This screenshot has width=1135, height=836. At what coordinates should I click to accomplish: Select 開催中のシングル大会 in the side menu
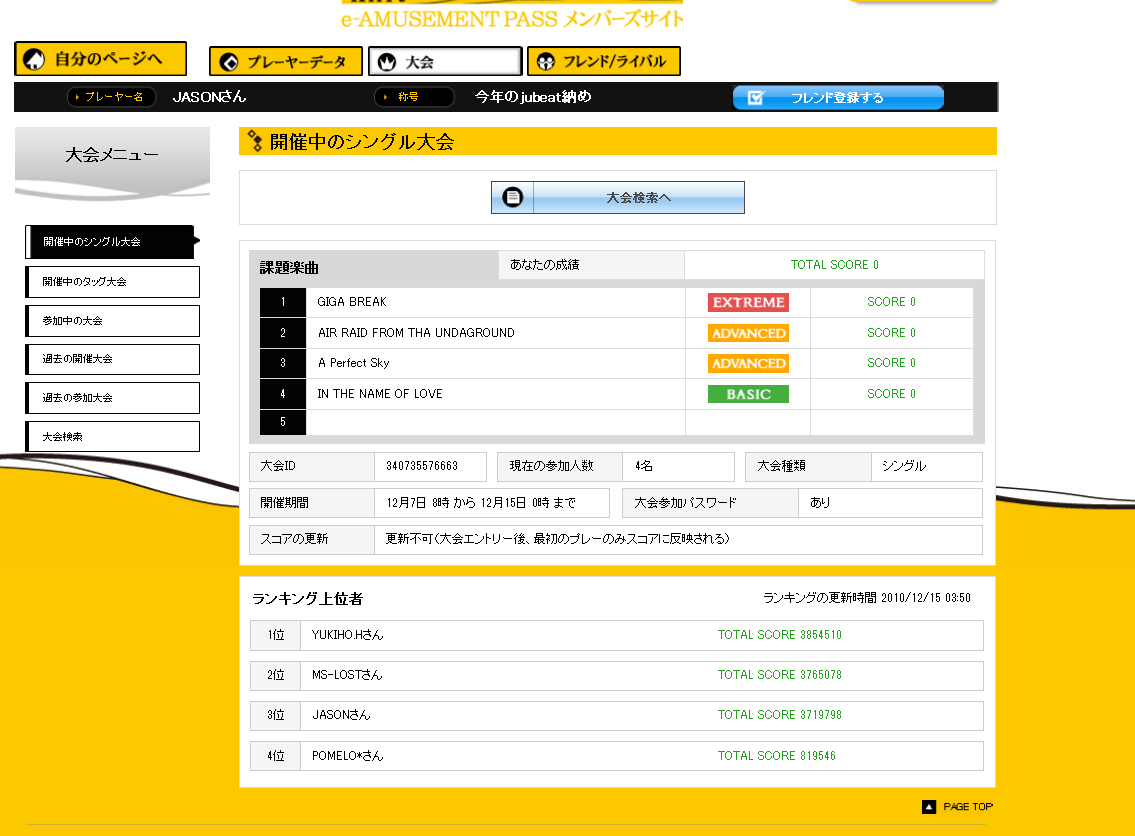(x=110, y=242)
